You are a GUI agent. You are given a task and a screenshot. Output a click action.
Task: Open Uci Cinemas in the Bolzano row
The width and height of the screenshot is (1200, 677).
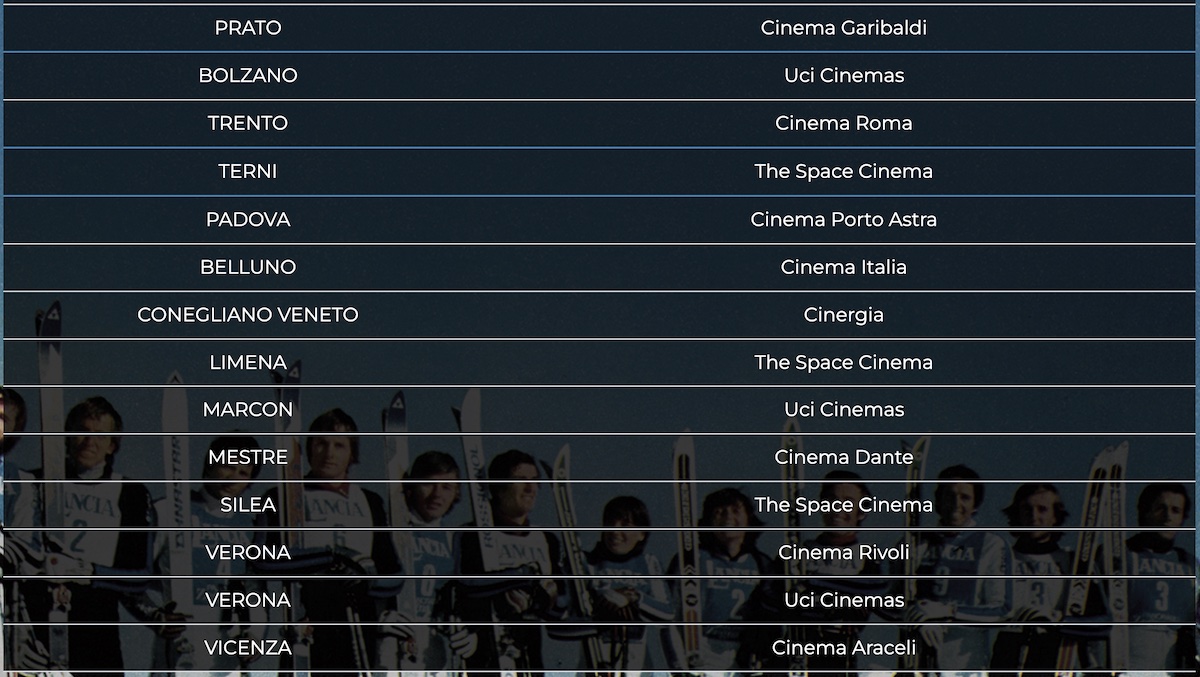844,75
